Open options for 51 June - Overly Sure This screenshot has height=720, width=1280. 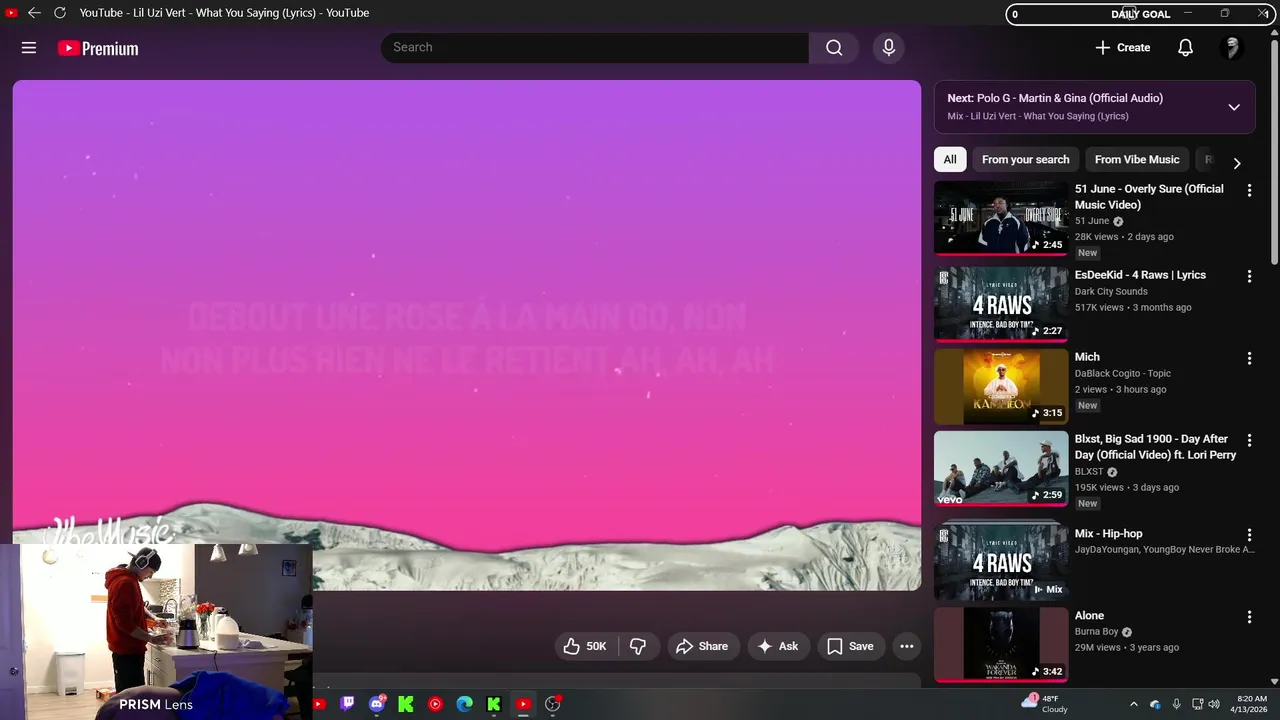[x=1249, y=190]
